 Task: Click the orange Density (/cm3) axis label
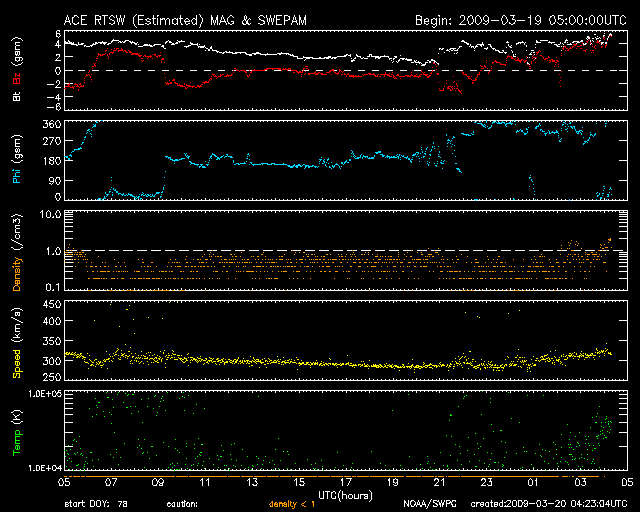tap(15, 251)
